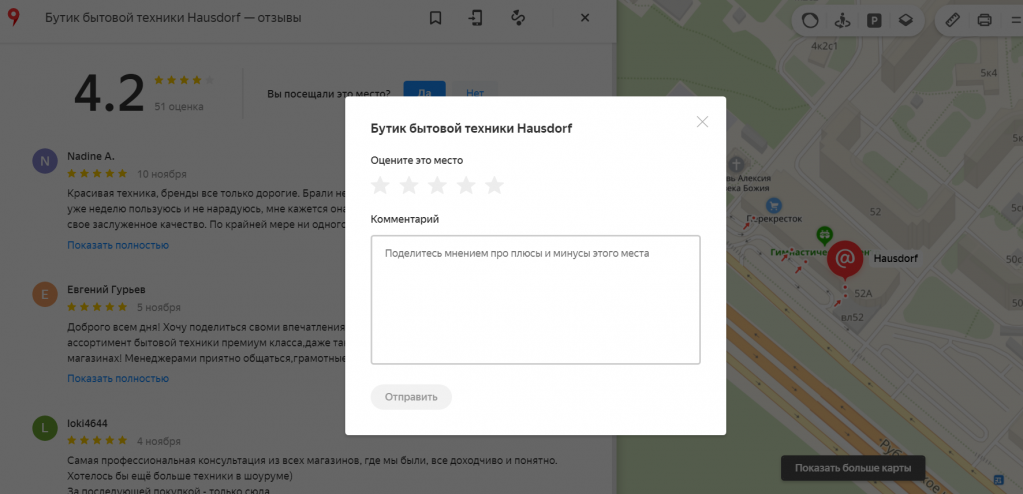Toggle traffic layer icon on the map
The width and height of the screenshot is (1023, 494).
(810, 20)
